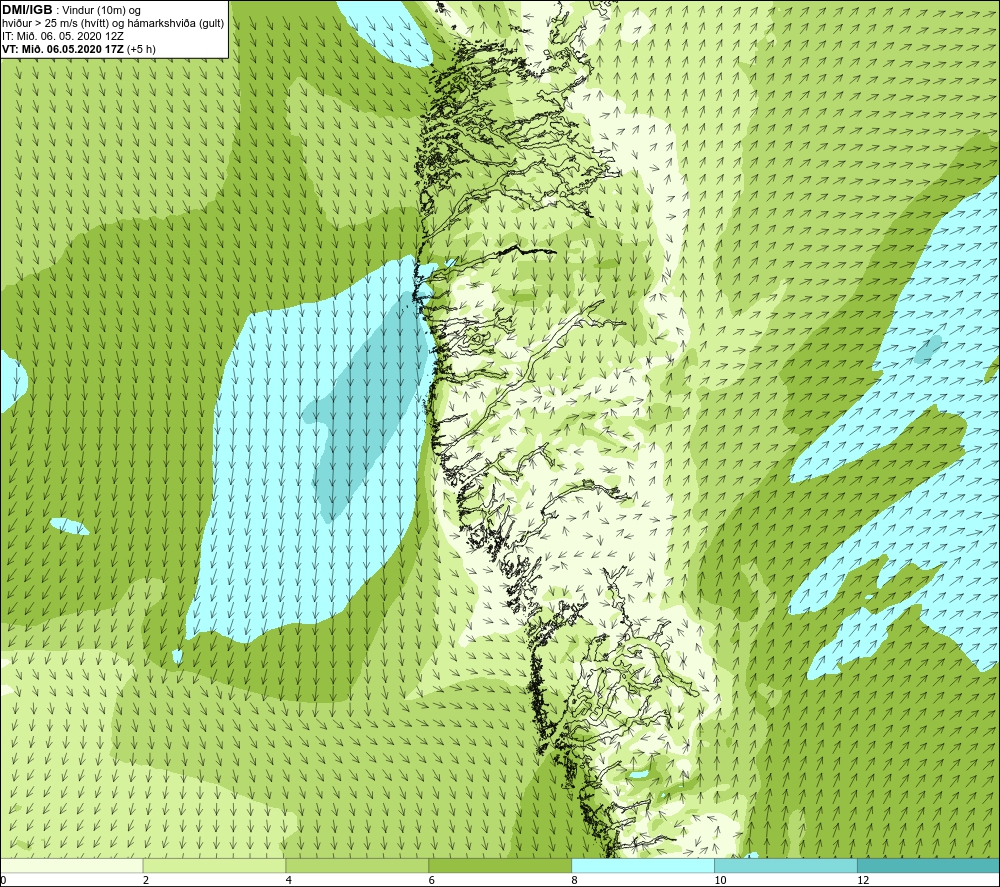Click the legend scale value '4'
1000x887 pixels.
[x=289, y=880]
